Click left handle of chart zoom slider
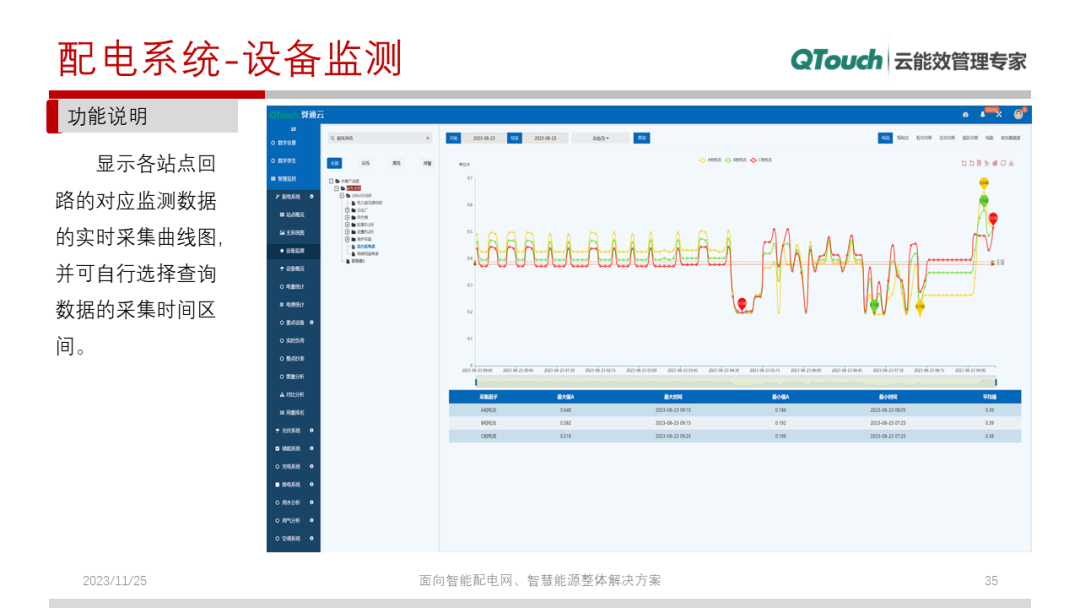 (476, 382)
